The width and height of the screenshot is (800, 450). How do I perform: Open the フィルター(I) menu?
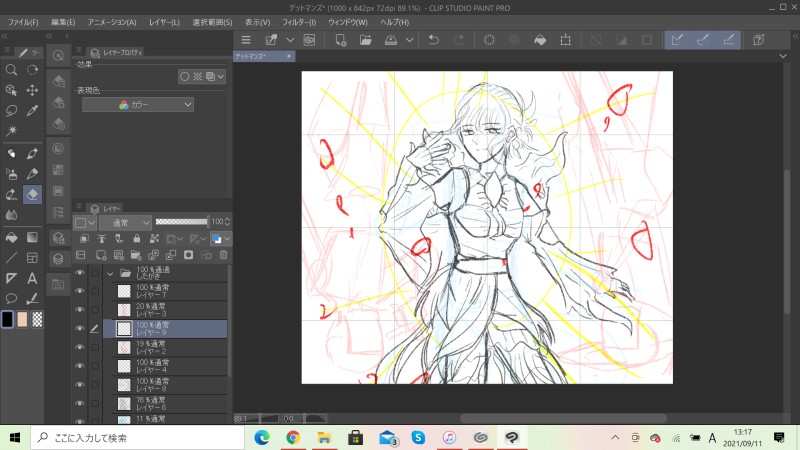coord(298,21)
